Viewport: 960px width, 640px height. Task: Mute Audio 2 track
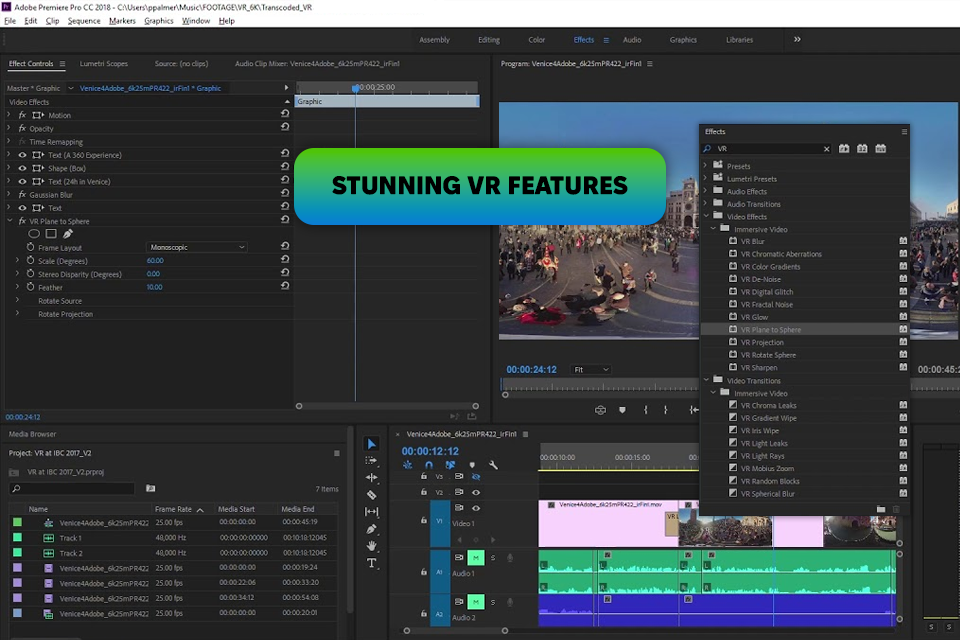(476, 601)
